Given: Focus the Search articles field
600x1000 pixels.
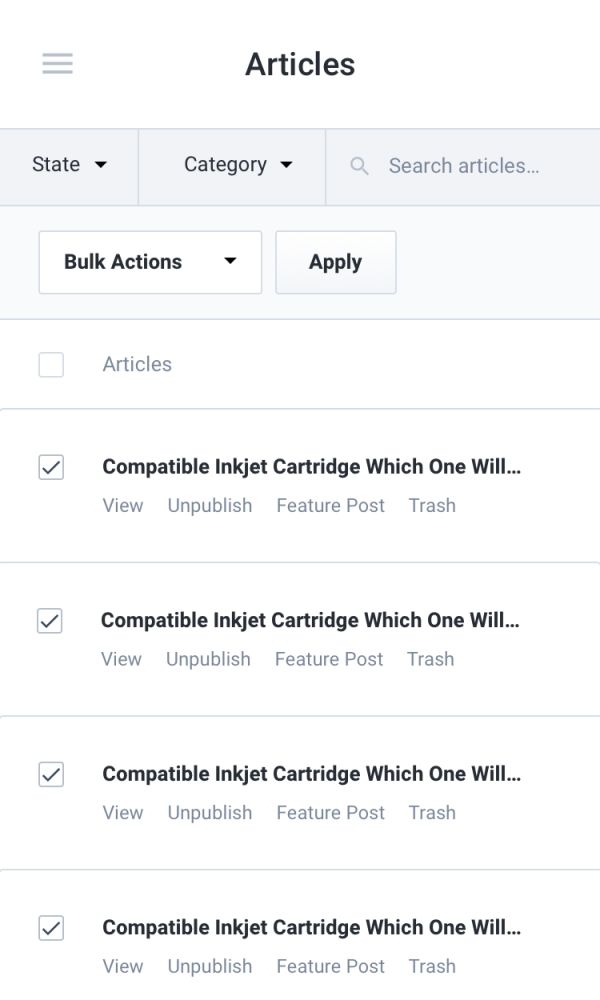Looking at the screenshot, I should click(464, 166).
